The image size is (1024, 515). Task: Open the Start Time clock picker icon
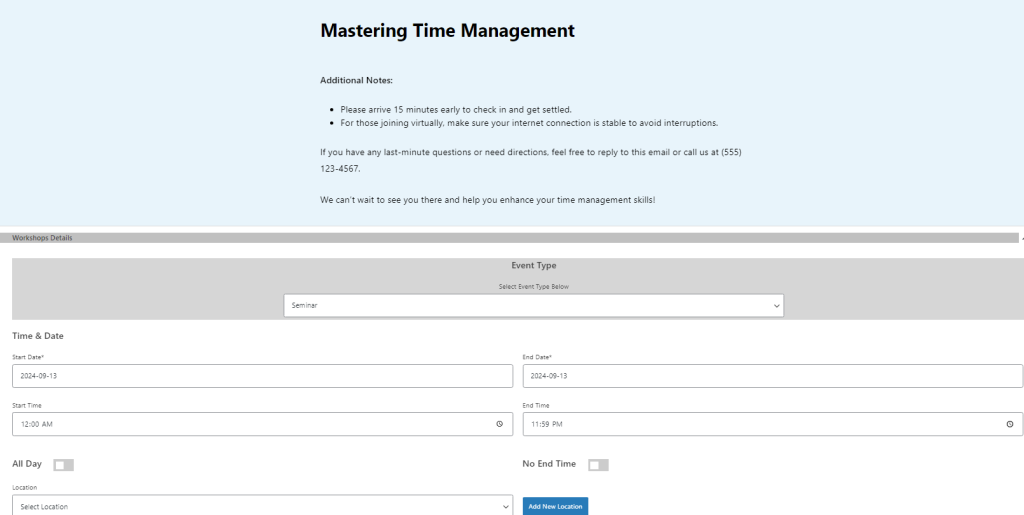tap(500, 424)
